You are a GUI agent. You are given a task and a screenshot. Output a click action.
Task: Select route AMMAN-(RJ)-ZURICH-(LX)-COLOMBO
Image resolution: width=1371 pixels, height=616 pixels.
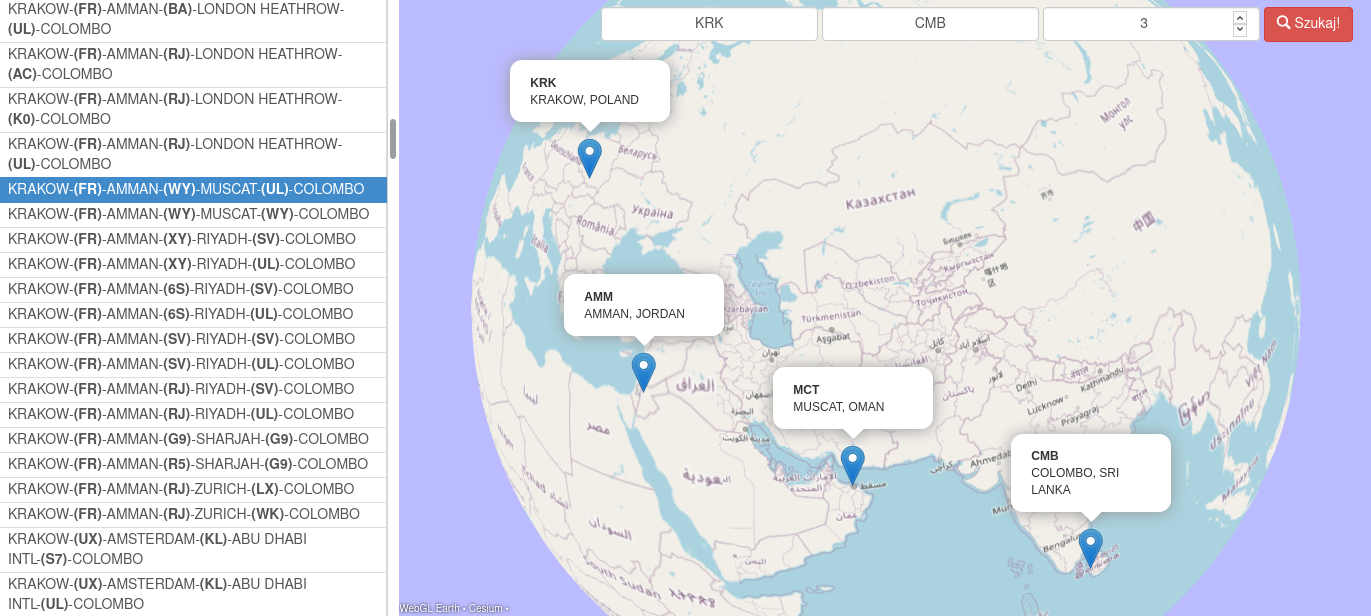point(193,490)
